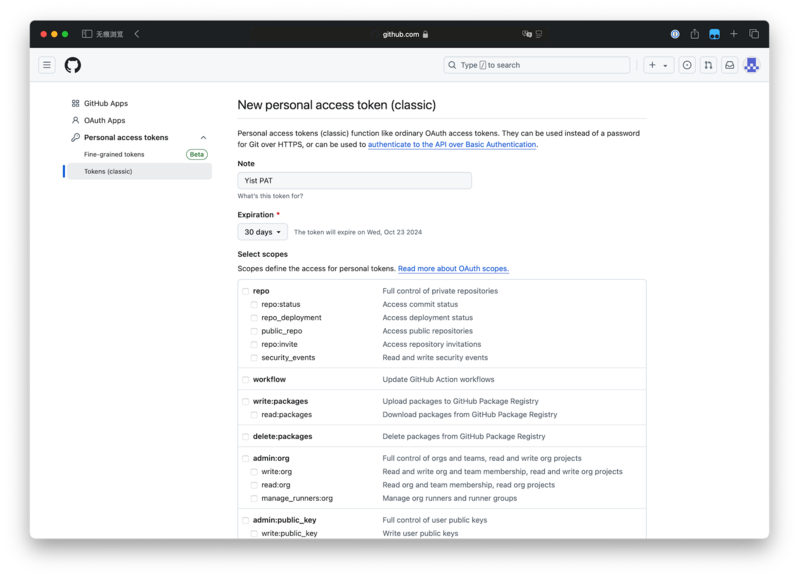
Task: Check the workflow scope checkbox
Action: (x=246, y=380)
